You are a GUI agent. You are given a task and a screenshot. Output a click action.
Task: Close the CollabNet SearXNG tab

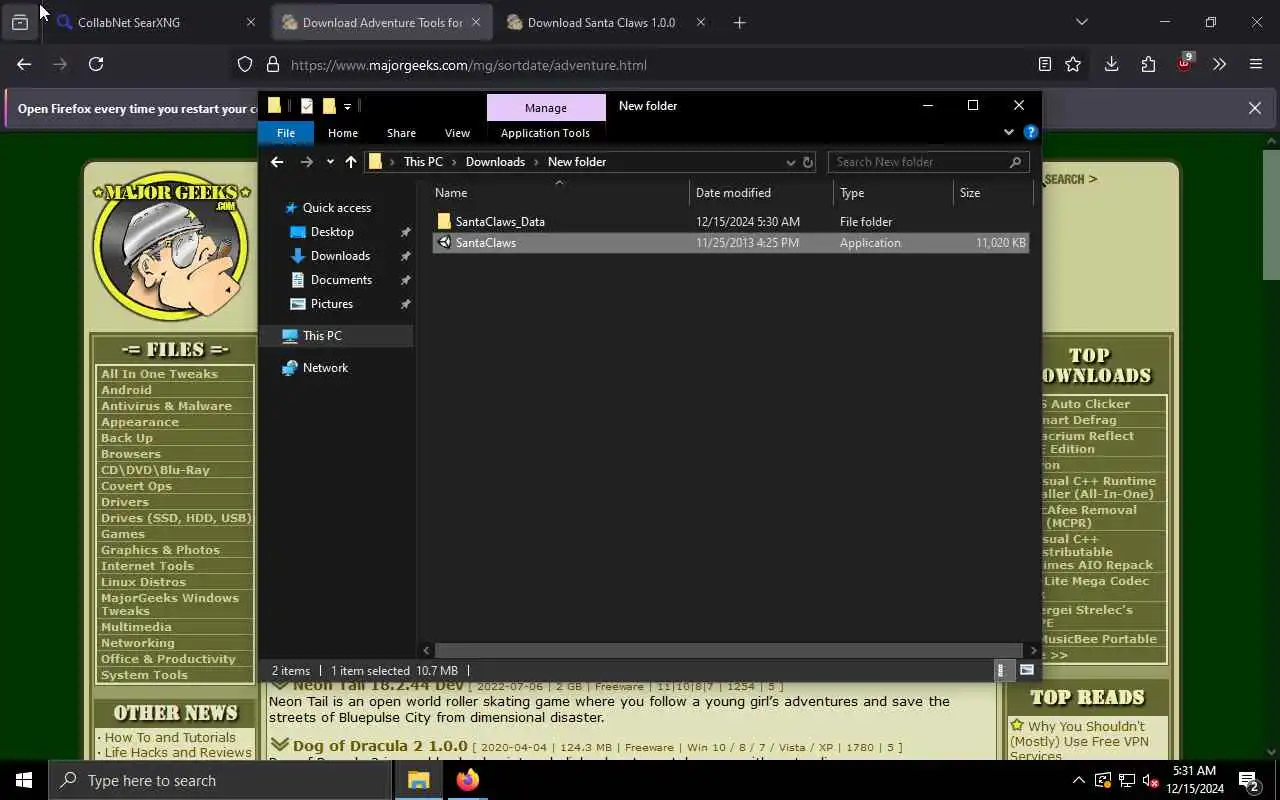251,22
